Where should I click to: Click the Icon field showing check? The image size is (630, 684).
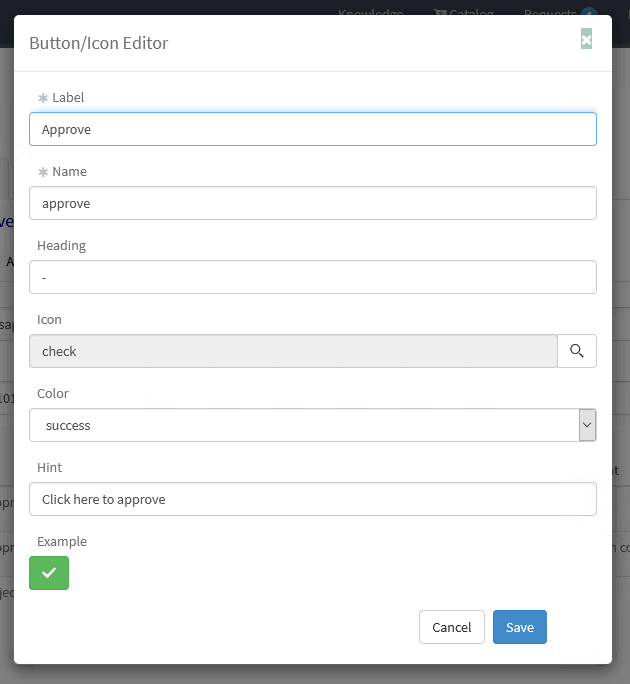[293, 351]
